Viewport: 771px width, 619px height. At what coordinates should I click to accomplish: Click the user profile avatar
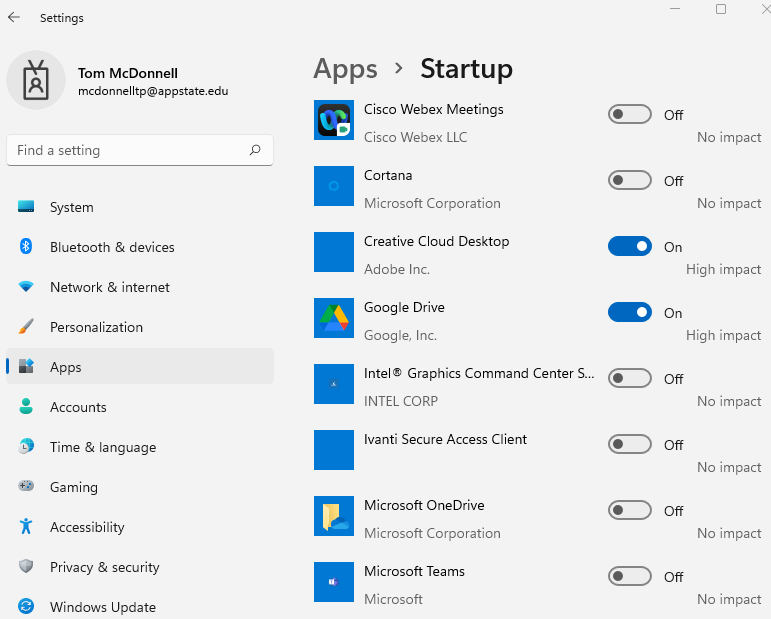[x=36, y=80]
